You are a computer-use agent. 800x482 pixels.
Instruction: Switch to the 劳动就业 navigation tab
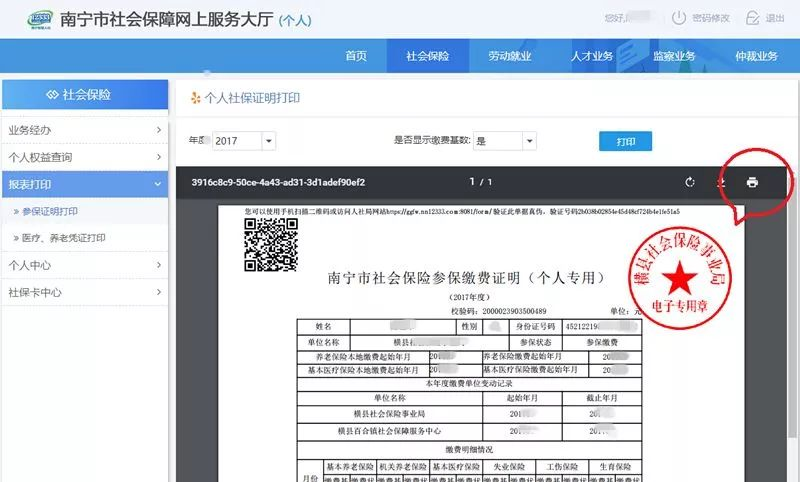point(510,56)
